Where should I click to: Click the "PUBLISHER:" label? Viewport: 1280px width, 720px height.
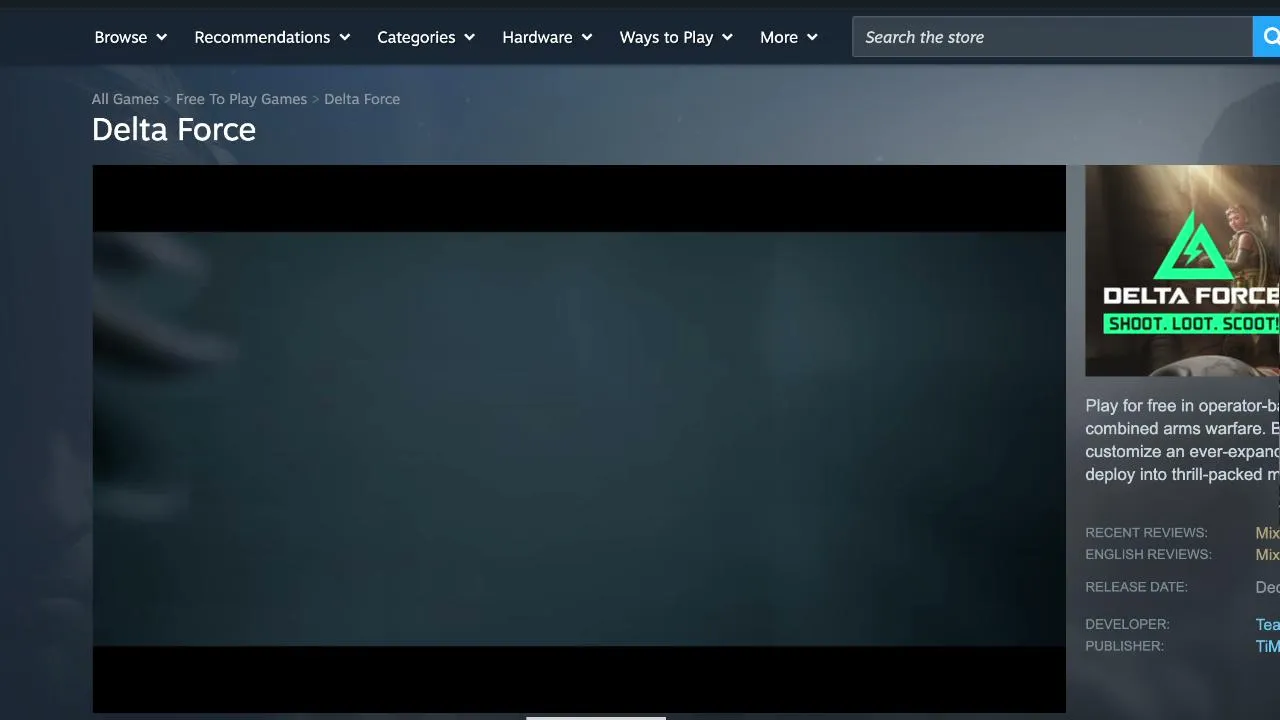point(1124,646)
